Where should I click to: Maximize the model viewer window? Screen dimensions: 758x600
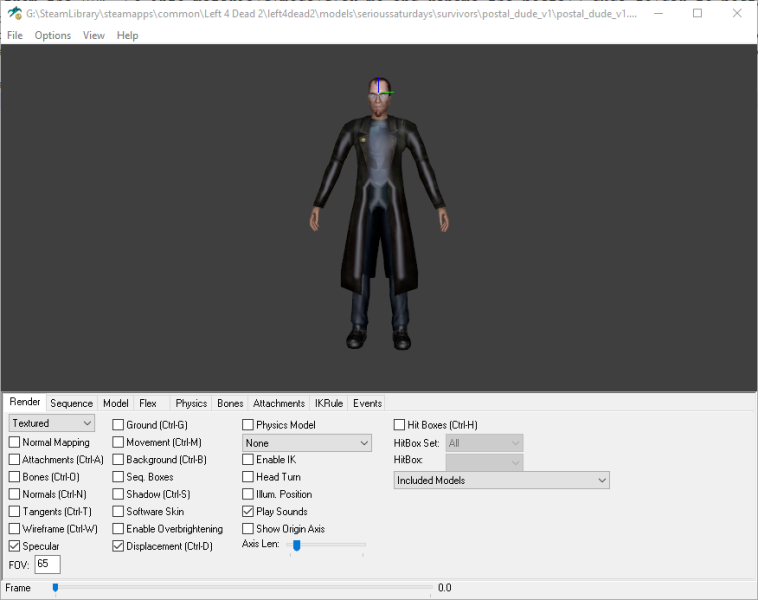[697, 14]
